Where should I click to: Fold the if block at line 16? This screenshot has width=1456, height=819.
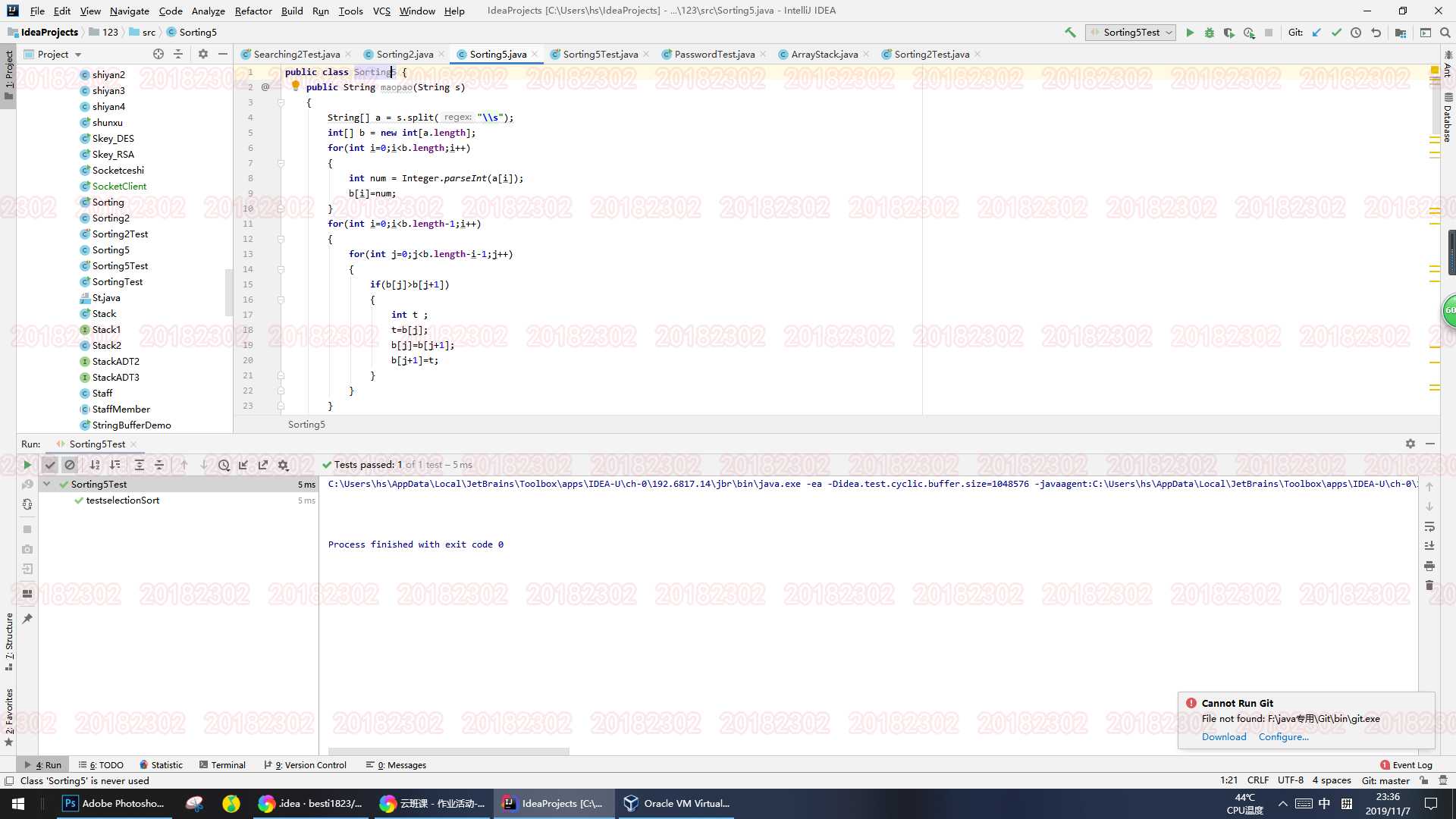pos(281,300)
